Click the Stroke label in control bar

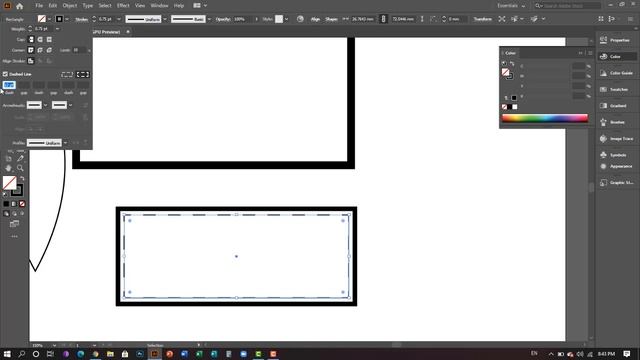[81, 19]
